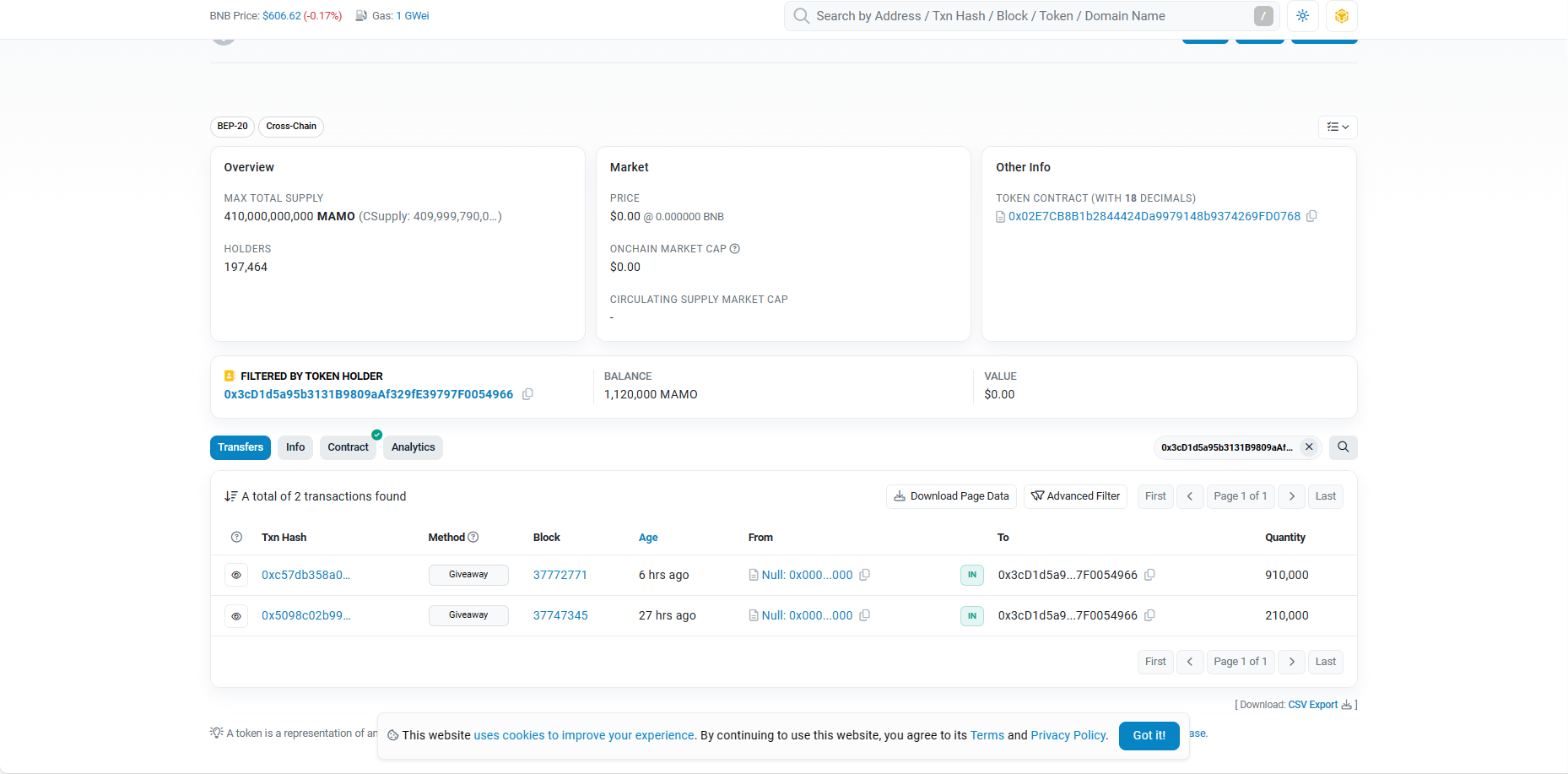The width and height of the screenshot is (1568, 774).
Task: Click the search button beside filter chip
Action: pyautogui.click(x=1344, y=447)
